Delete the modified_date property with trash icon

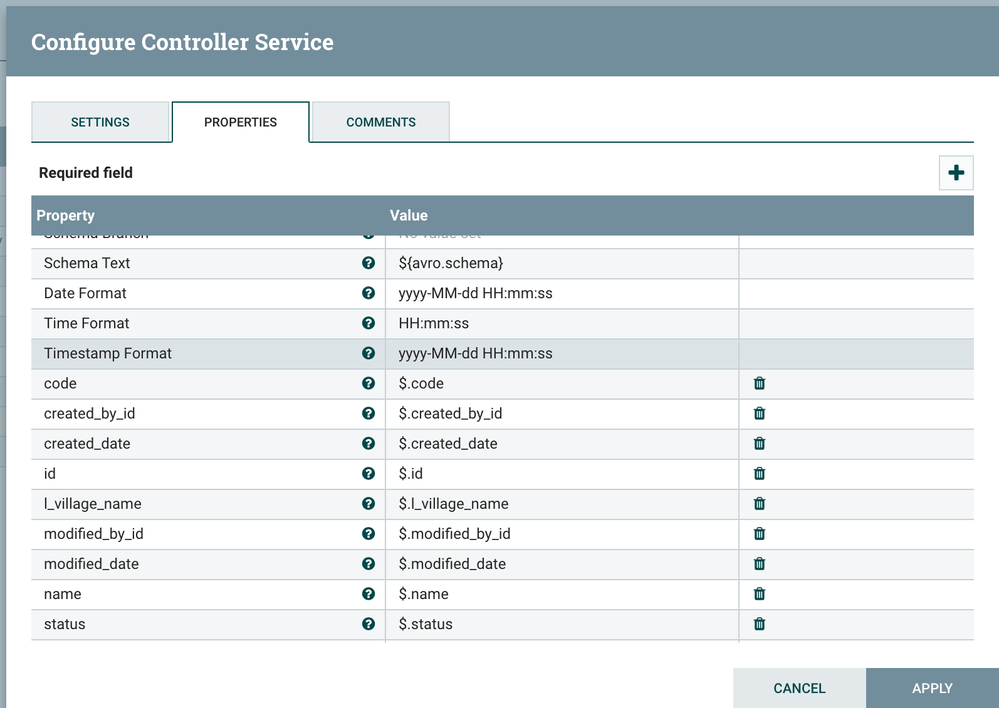pos(759,563)
